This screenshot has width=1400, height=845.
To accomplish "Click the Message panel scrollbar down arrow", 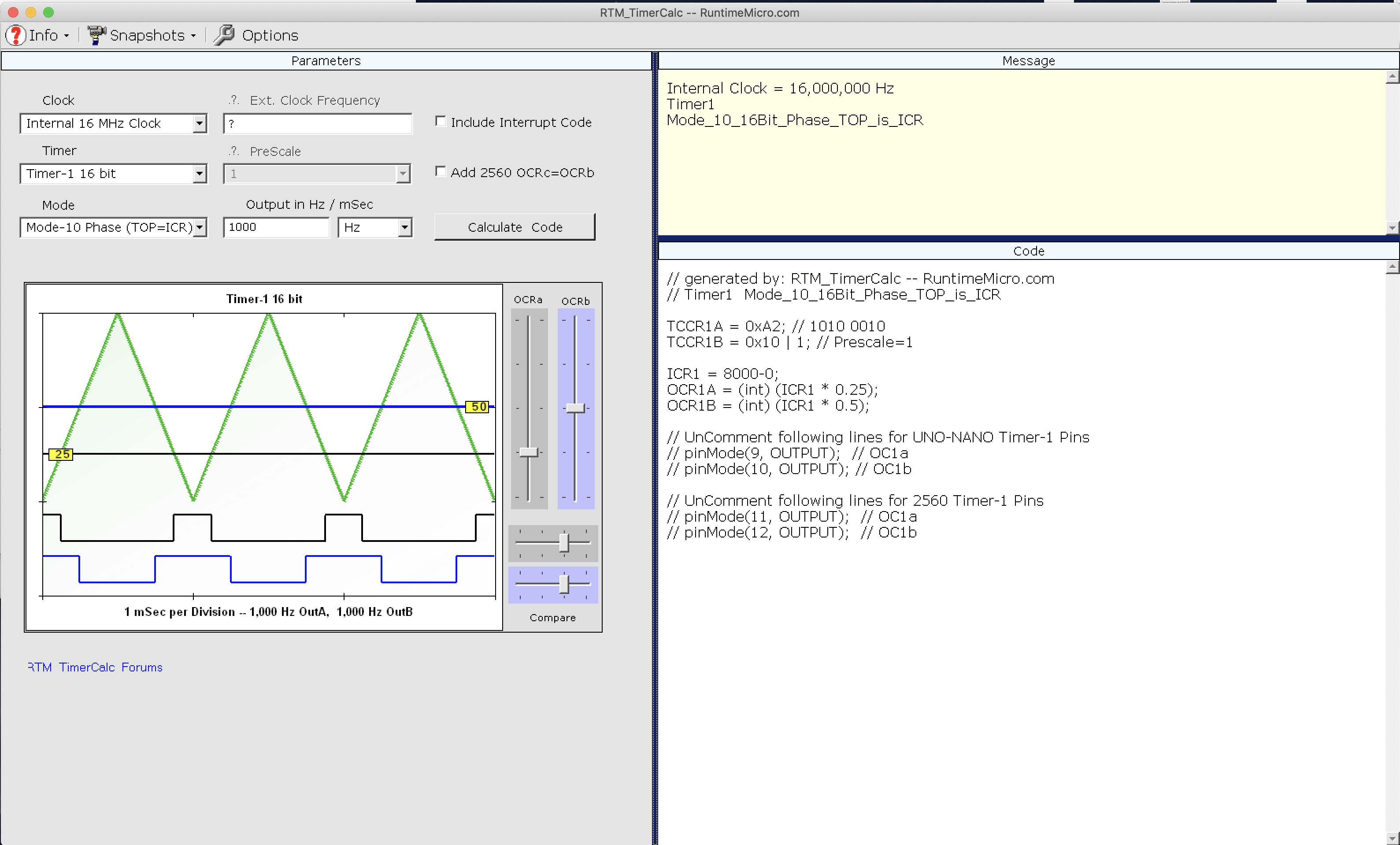I will (x=1392, y=228).
